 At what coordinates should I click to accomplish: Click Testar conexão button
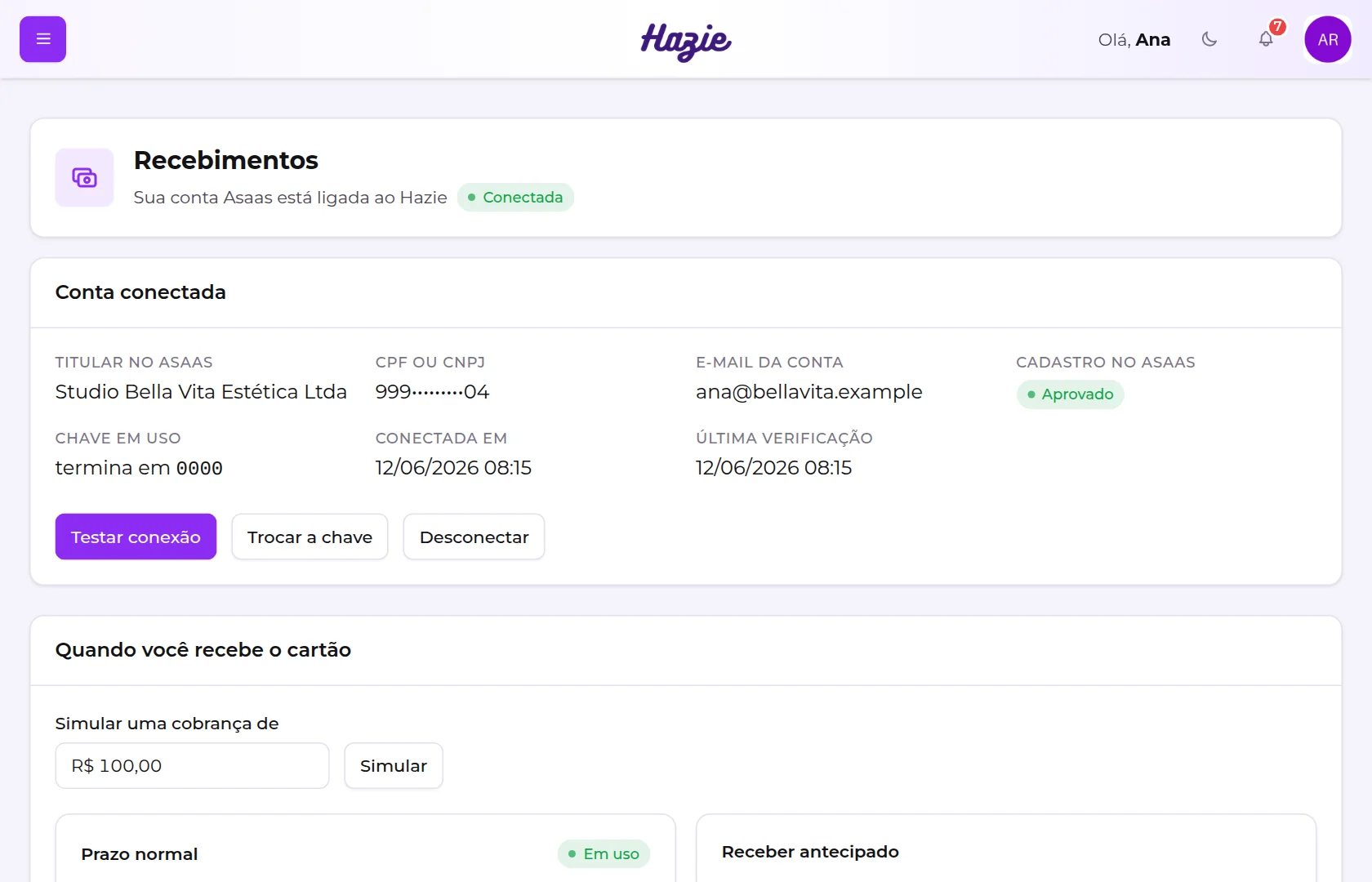tap(136, 537)
